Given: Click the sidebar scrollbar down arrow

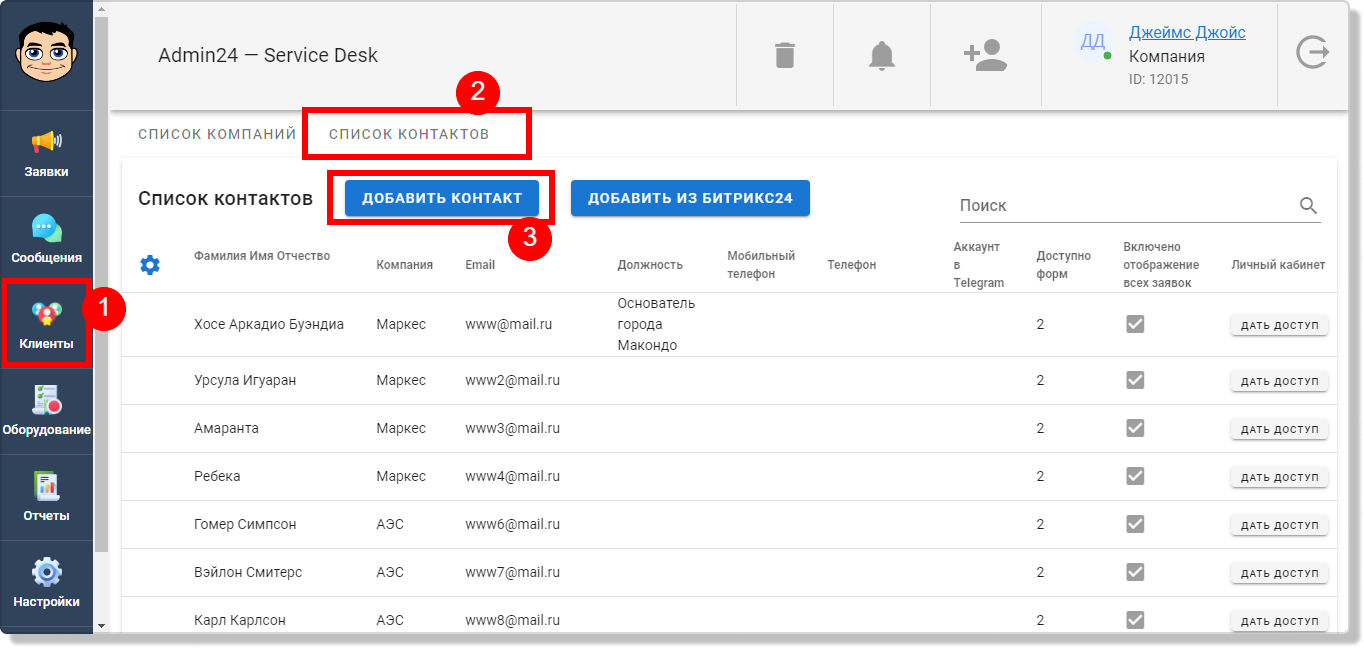Looking at the screenshot, I should 100,624.
